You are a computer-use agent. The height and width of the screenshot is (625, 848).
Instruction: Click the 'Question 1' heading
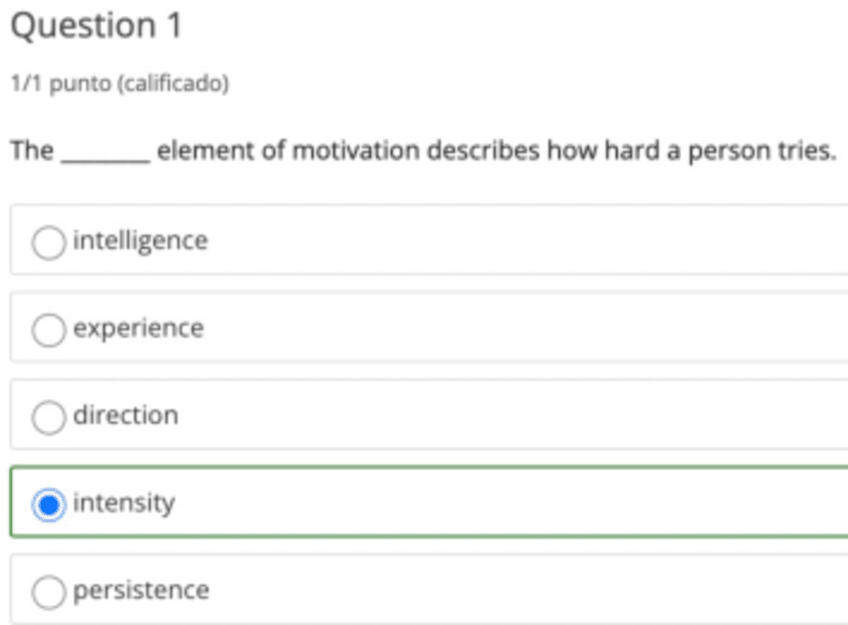pyautogui.click(x=96, y=26)
